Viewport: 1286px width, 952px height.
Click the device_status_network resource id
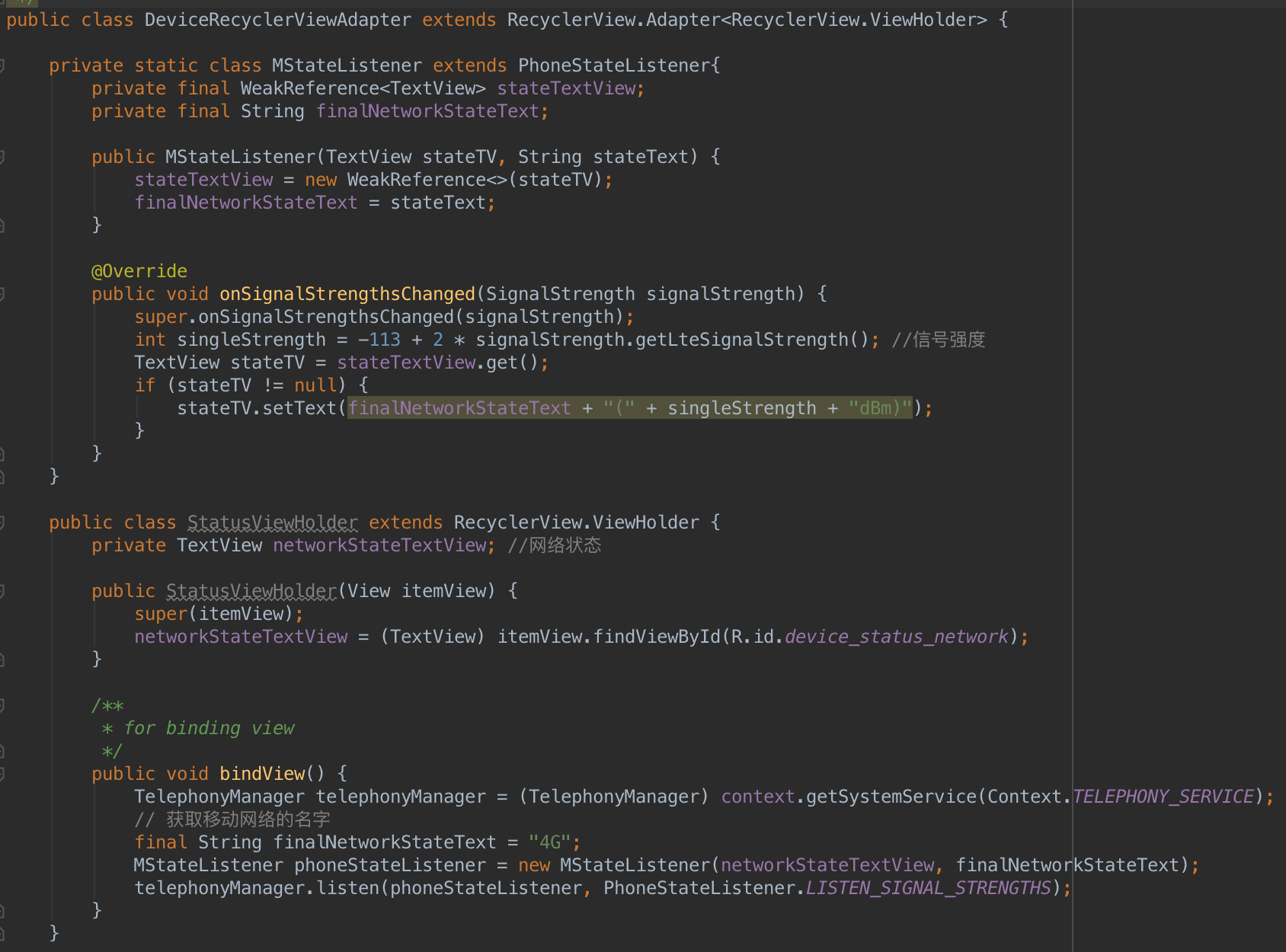coord(897,637)
